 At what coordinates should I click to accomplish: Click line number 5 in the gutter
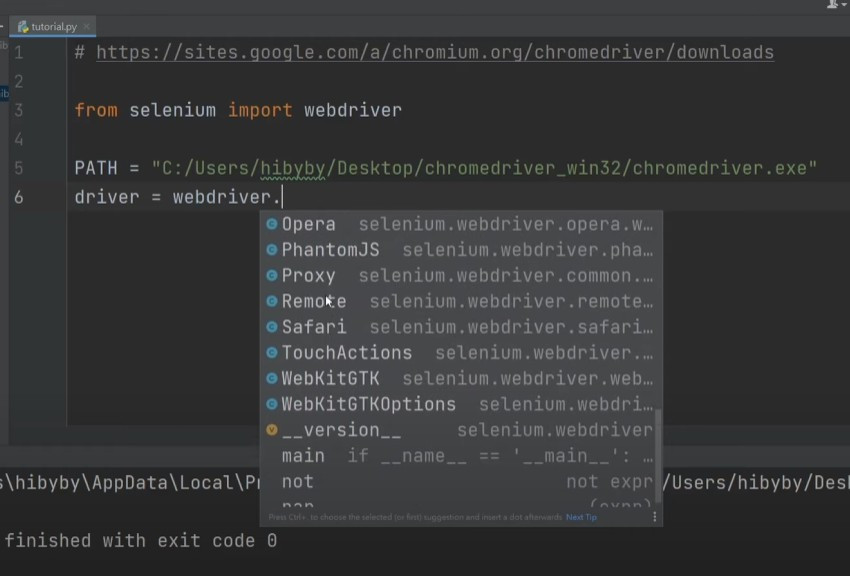19,168
